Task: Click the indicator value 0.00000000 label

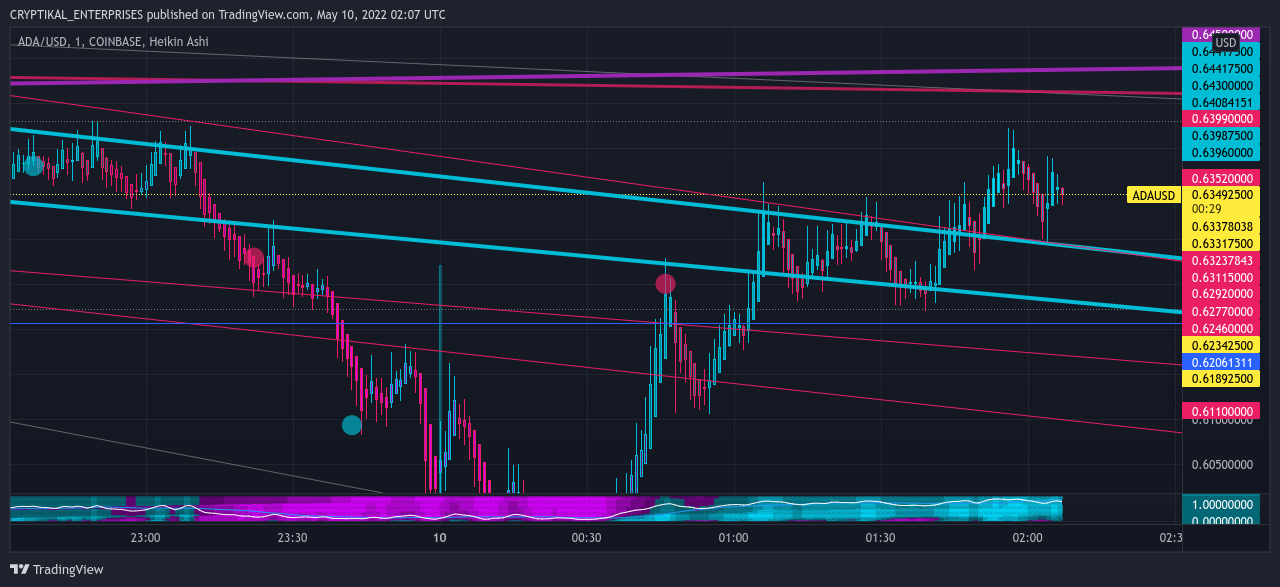Action: tap(1223, 521)
